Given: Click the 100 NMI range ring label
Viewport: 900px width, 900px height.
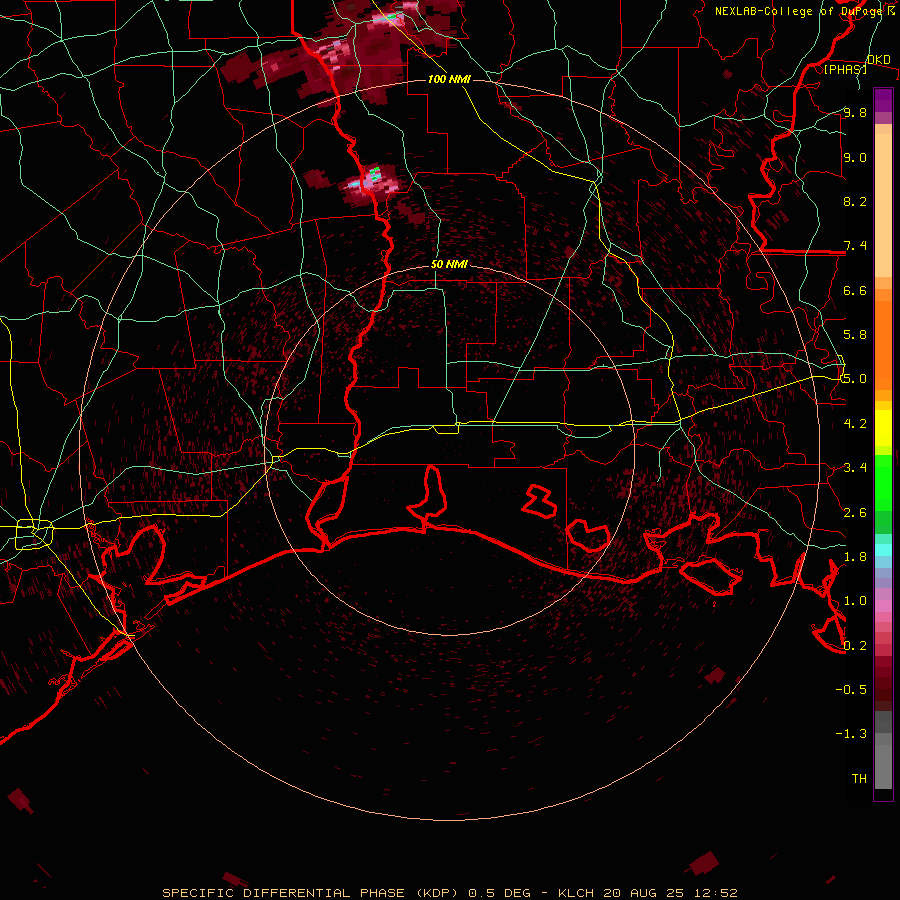Looking at the screenshot, I should (449, 79).
